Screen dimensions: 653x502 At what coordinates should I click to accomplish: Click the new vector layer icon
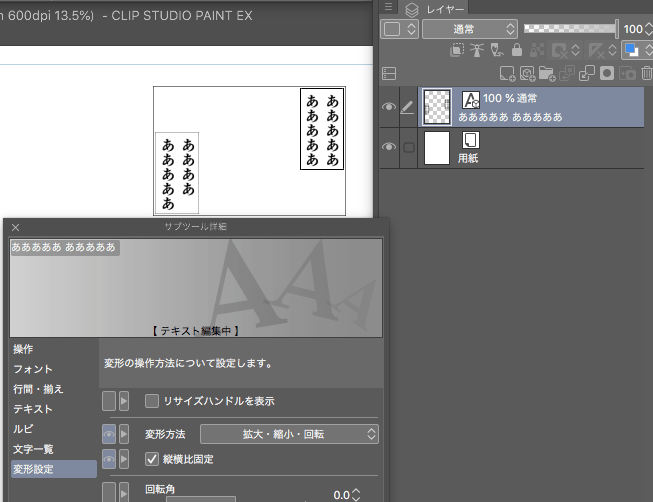tap(526, 73)
